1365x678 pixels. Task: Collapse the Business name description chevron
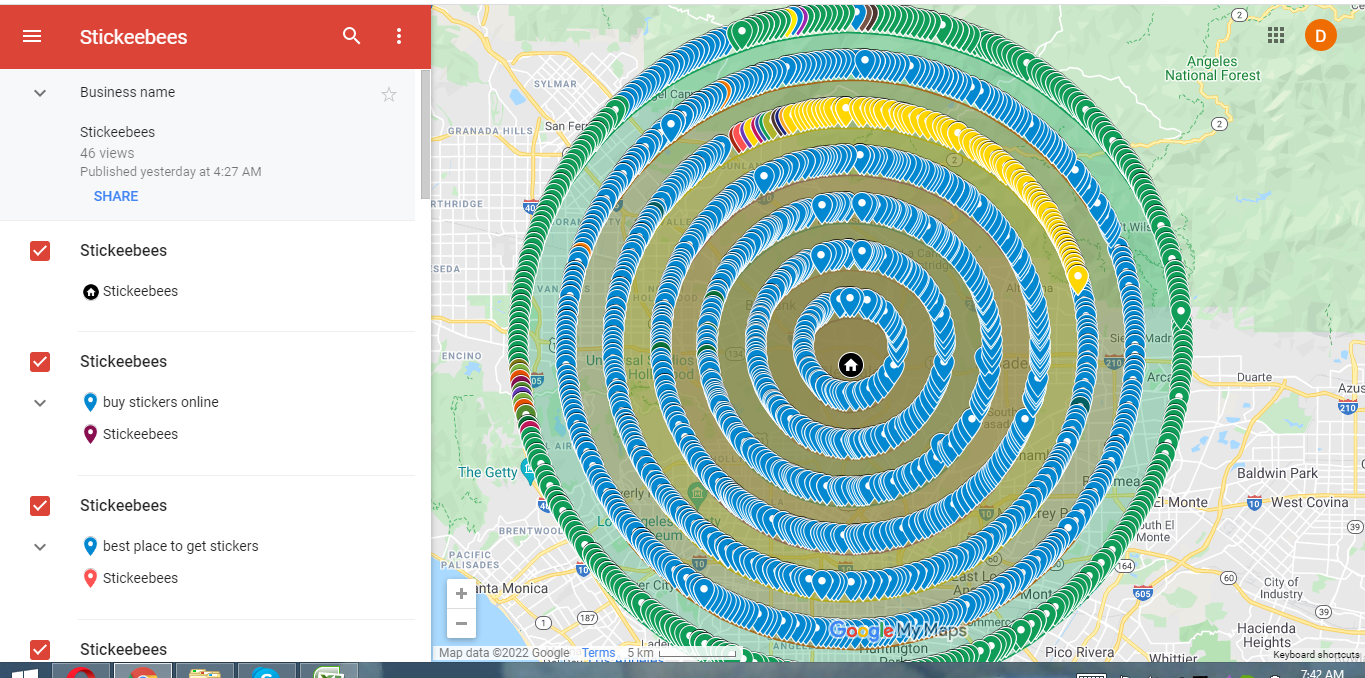(40, 93)
